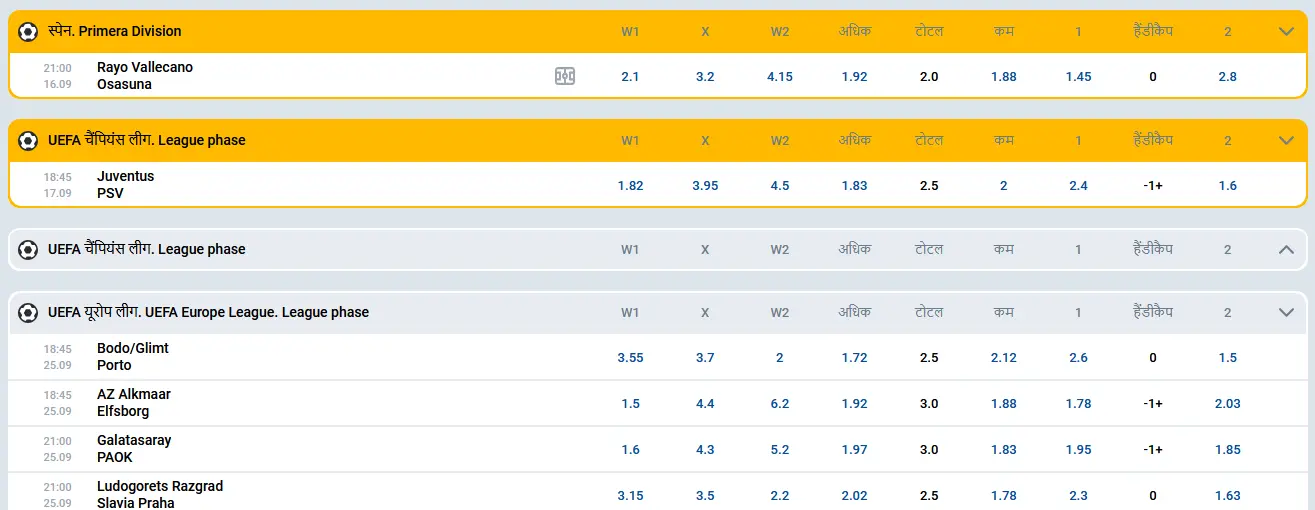The width and height of the screenshot is (1315, 510).
Task: Click the soccer ball icon beside Primera Division
Action: click(x=28, y=32)
